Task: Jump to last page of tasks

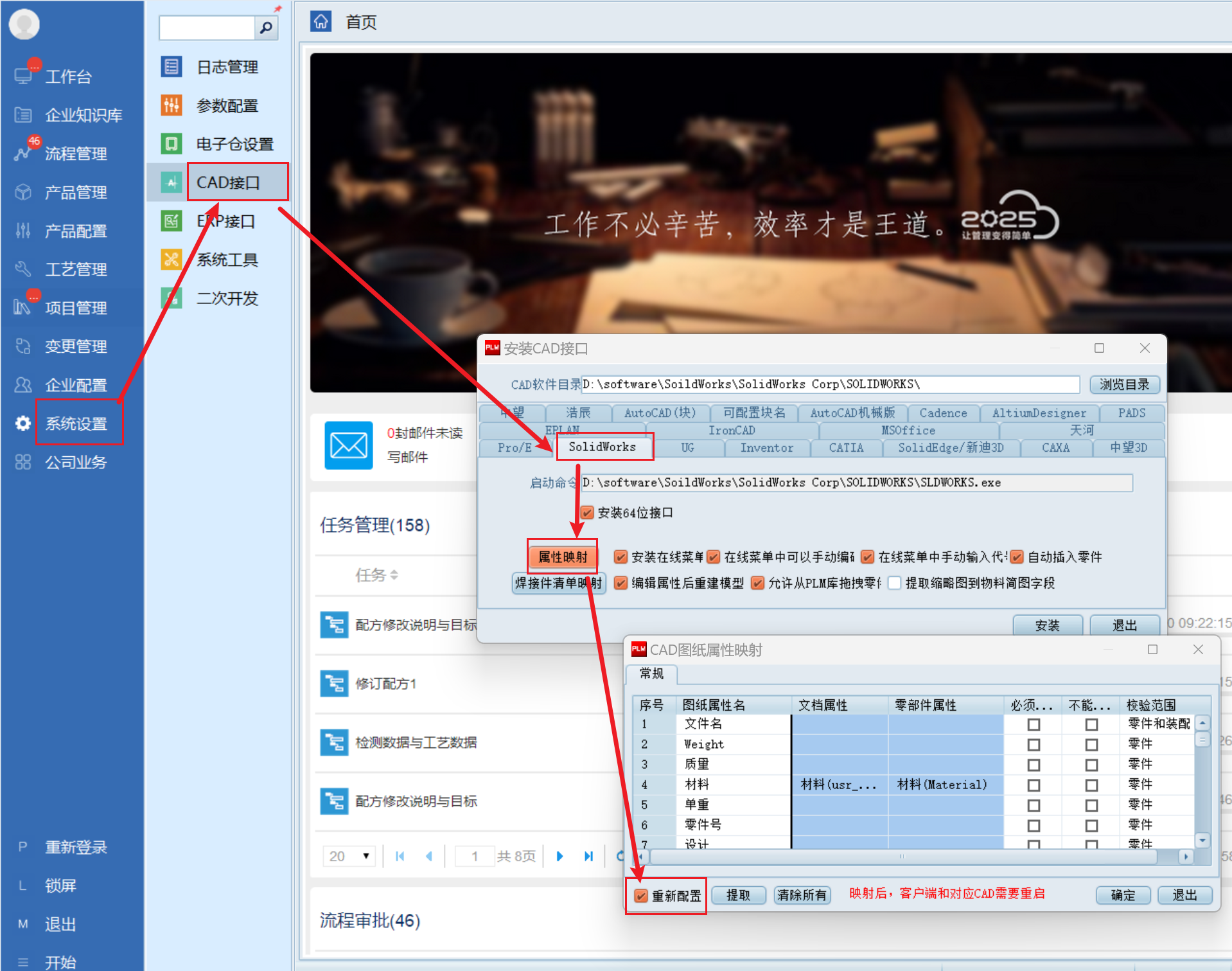Action: click(x=588, y=856)
